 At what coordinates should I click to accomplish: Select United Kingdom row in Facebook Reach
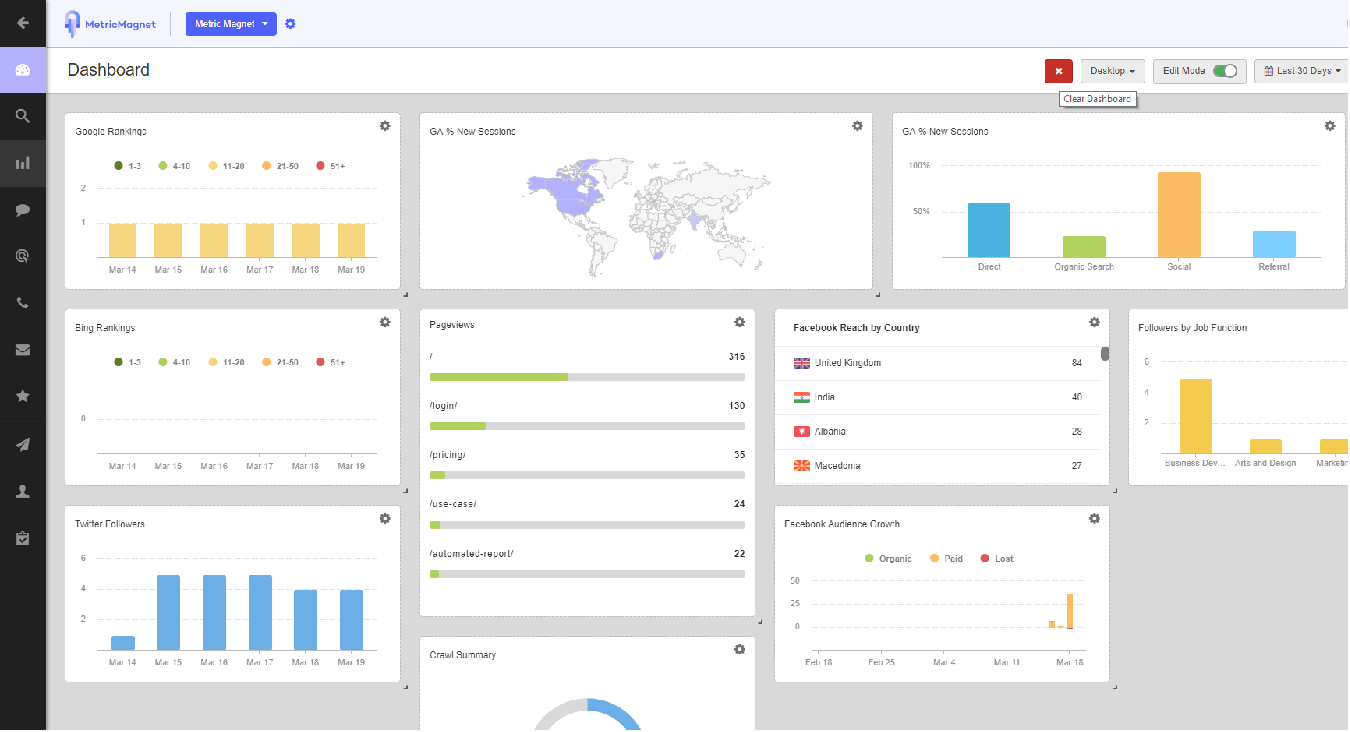click(939, 363)
